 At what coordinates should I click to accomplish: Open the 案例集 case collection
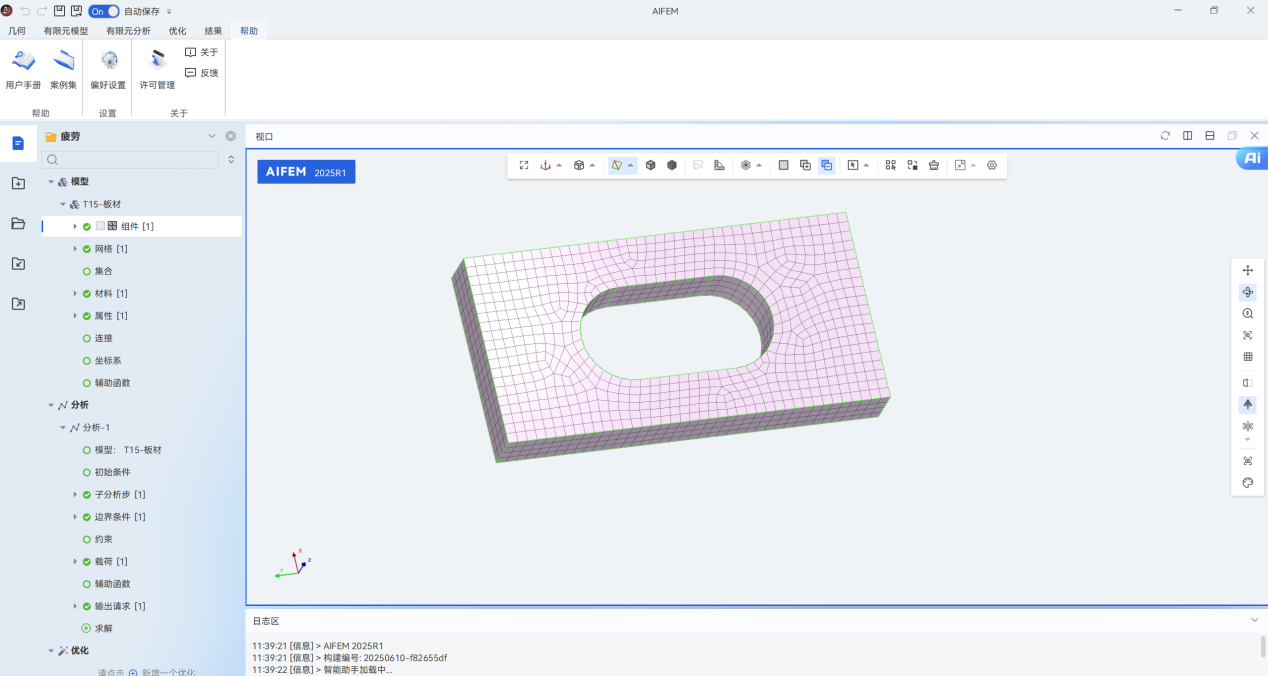[x=64, y=68]
